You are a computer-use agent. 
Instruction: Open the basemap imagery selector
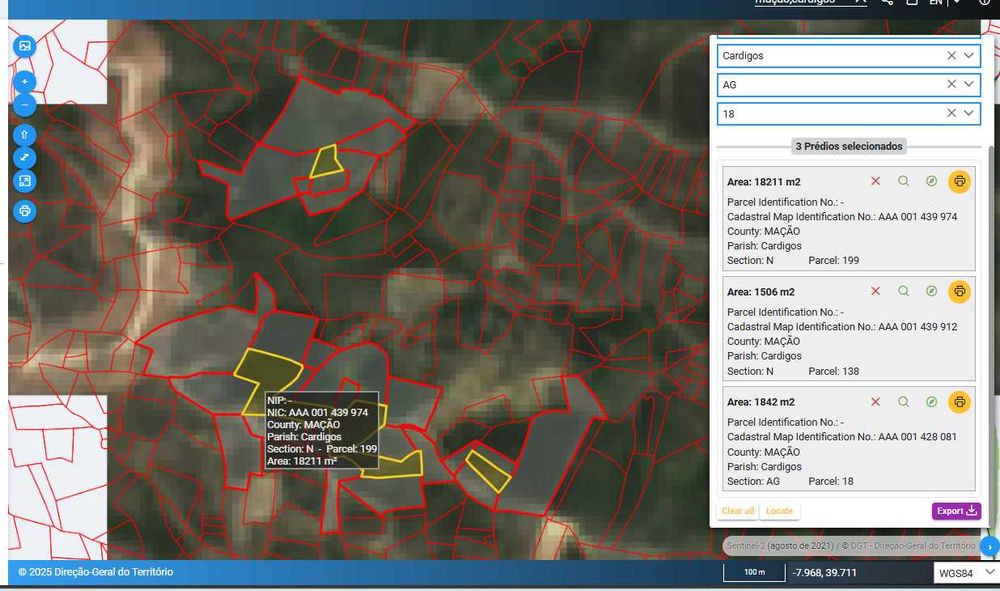coord(25,46)
